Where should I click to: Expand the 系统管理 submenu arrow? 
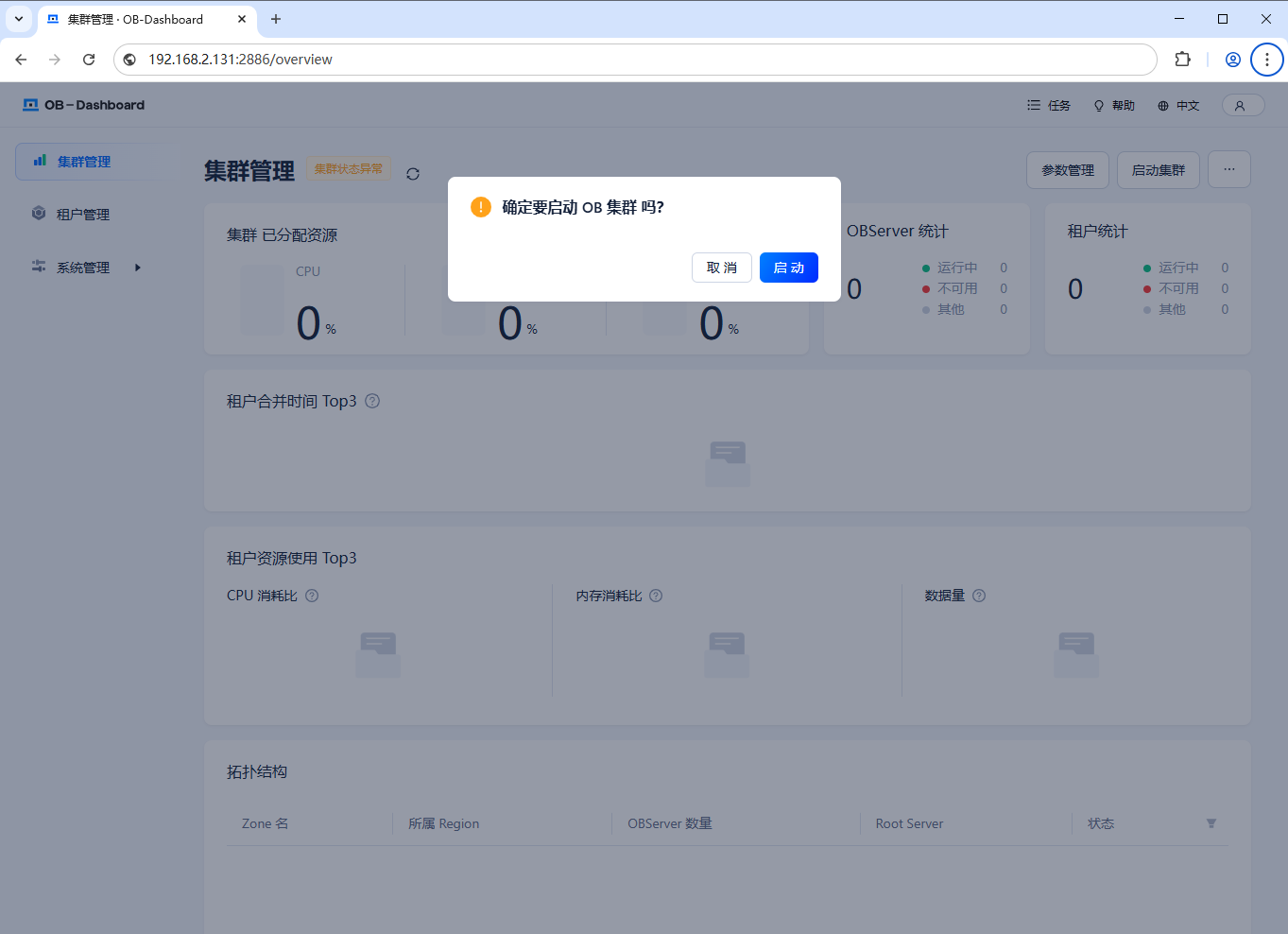tap(138, 268)
